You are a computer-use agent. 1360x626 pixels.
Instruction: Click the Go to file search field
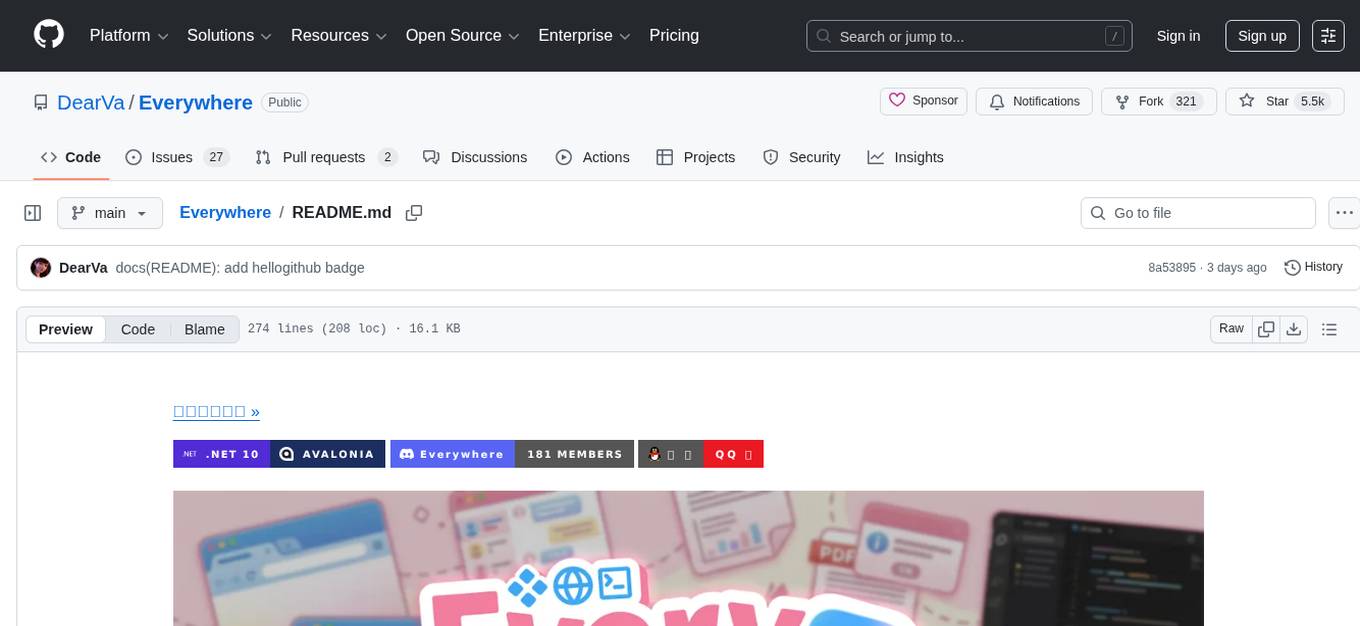tap(1197, 212)
